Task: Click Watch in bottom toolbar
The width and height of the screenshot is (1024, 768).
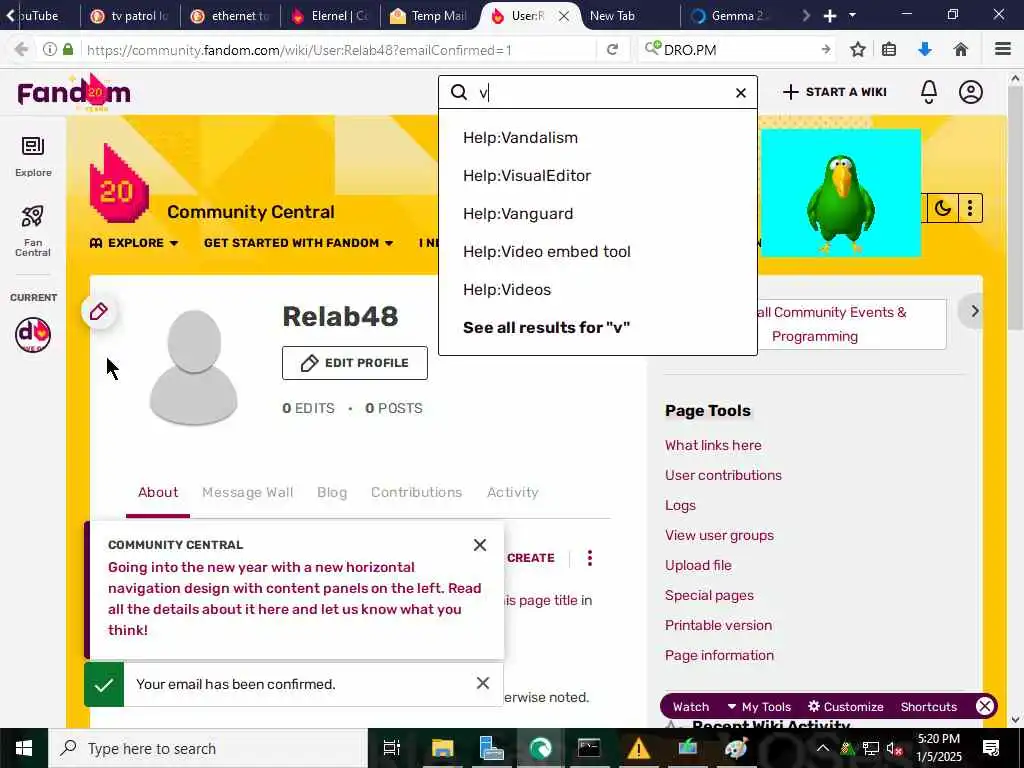Action: coord(691,707)
